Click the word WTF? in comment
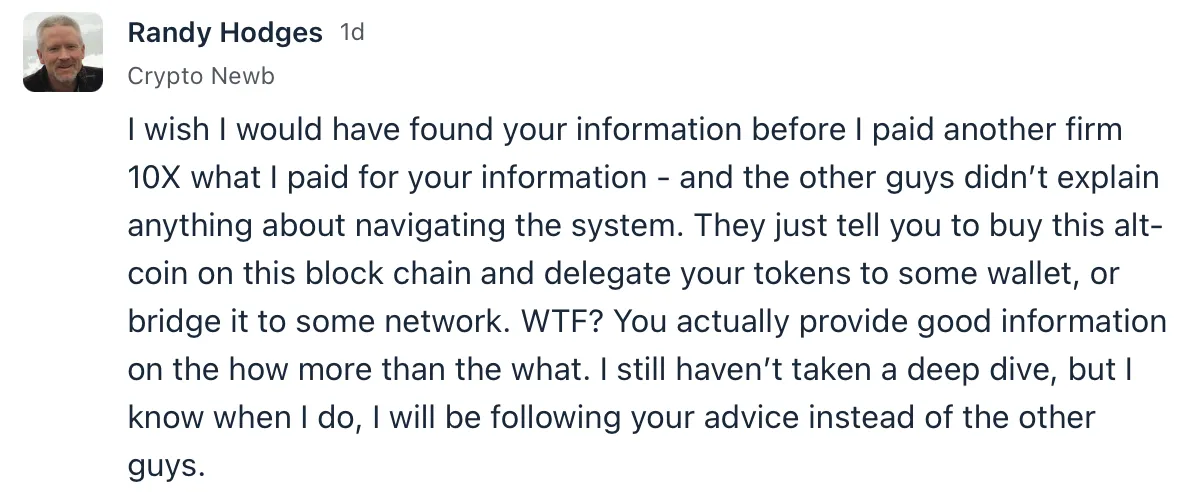The width and height of the screenshot is (1182, 492). [x=562, y=322]
